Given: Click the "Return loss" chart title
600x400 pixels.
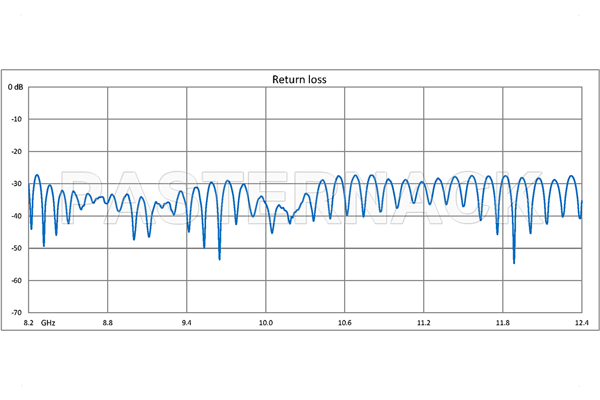Looking at the screenshot, I should 300,79.
